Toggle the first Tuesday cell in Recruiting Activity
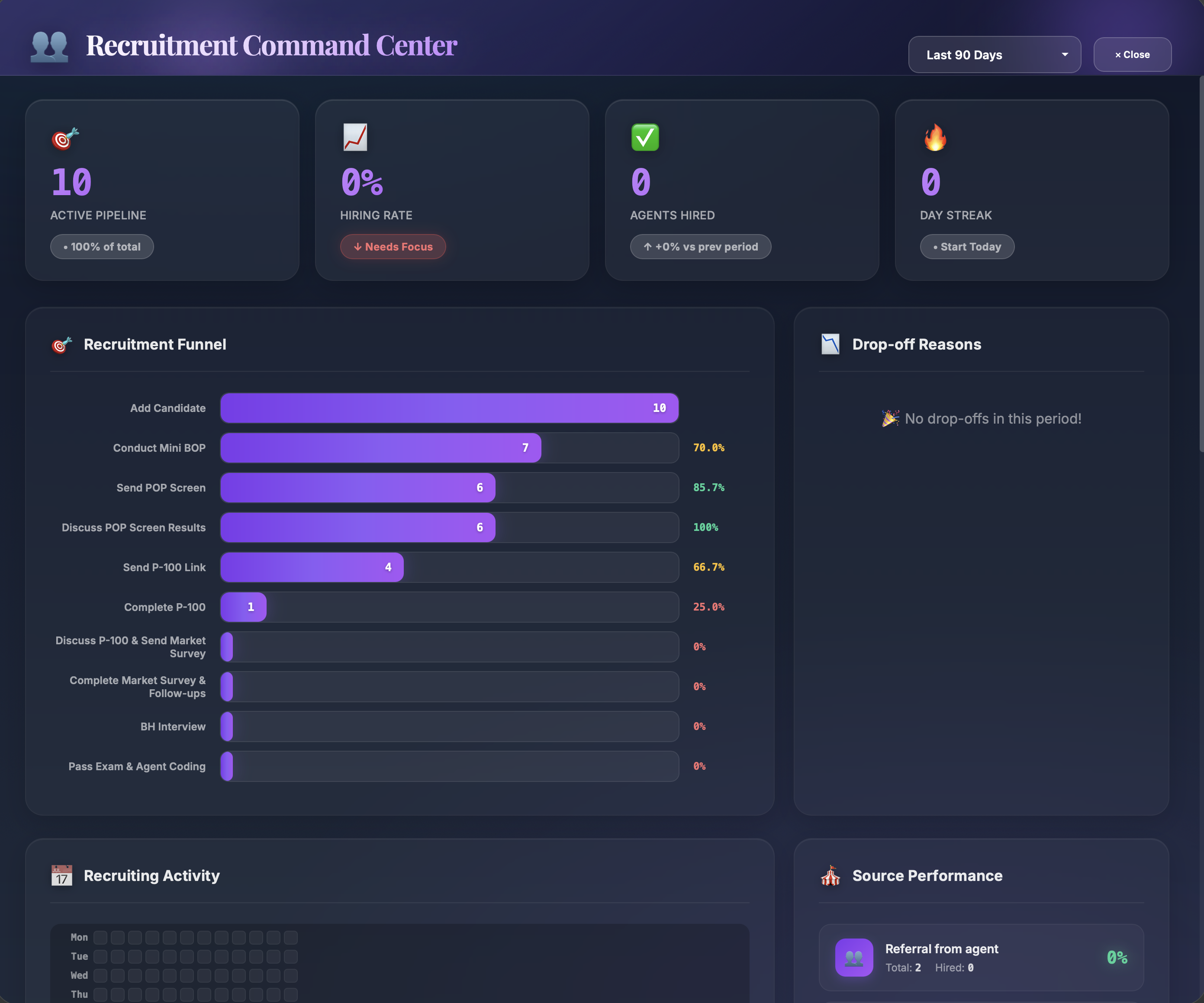This screenshot has height=1003, width=1204. pyautogui.click(x=100, y=956)
